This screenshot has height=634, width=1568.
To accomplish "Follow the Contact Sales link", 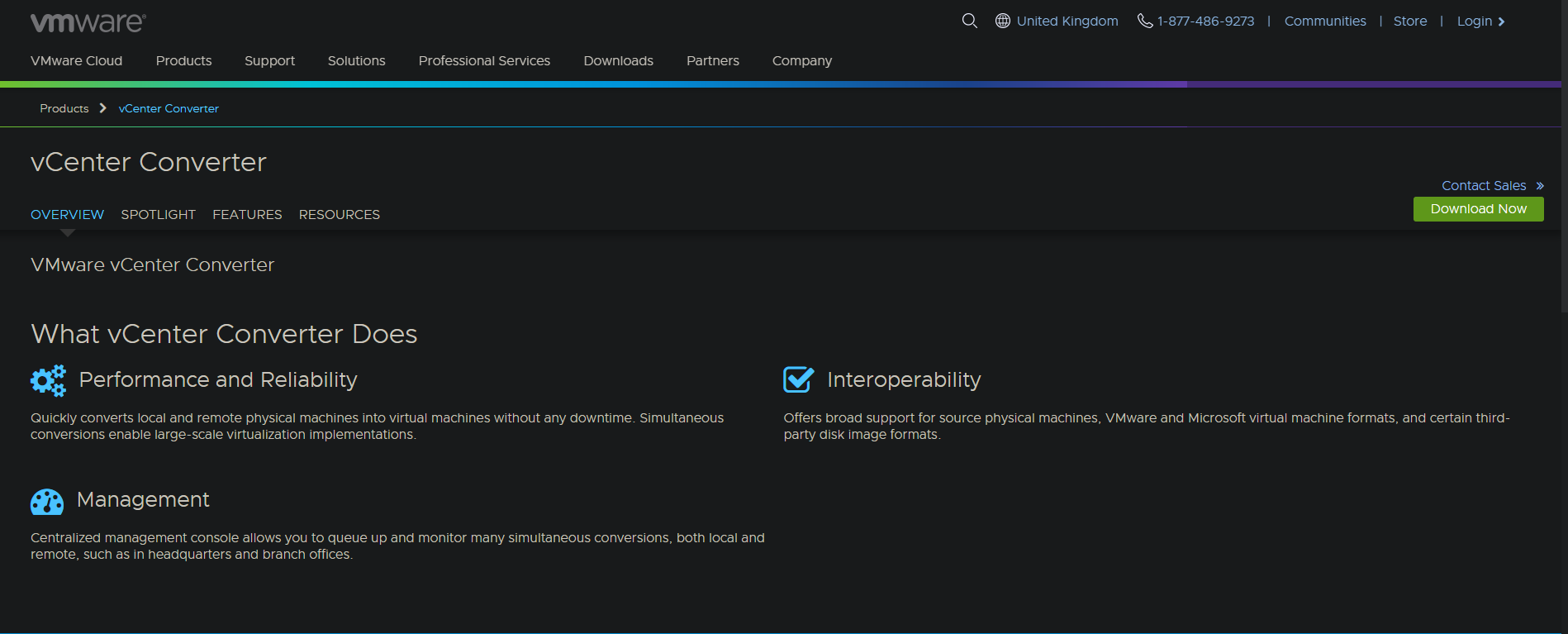I will point(1484,185).
